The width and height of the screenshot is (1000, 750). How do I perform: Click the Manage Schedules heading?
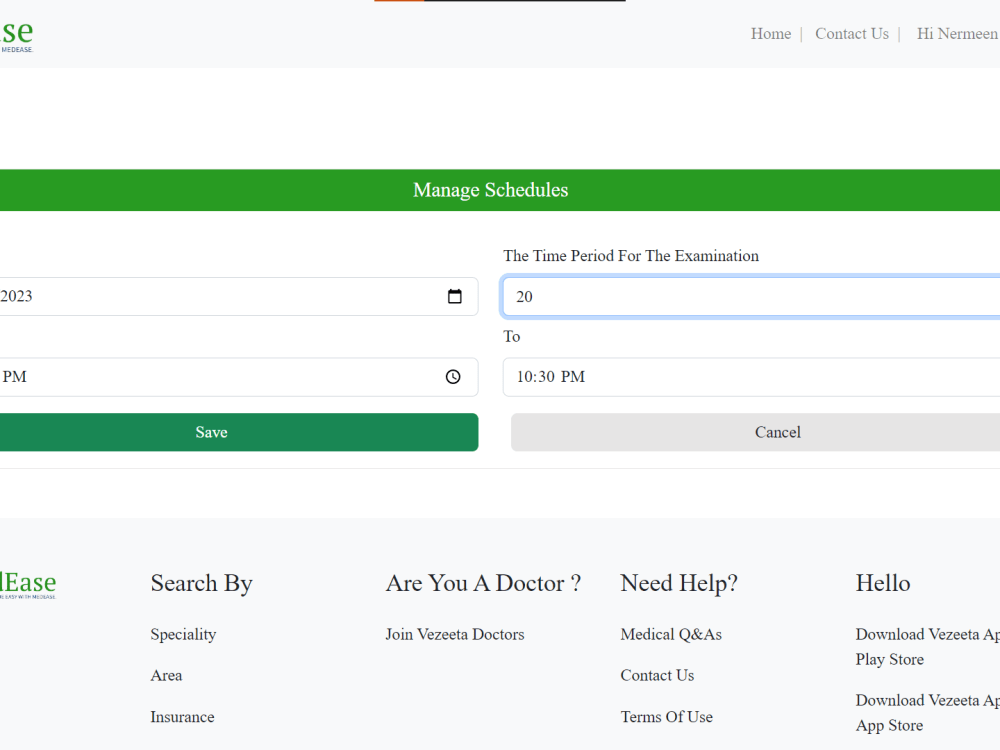click(490, 190)
